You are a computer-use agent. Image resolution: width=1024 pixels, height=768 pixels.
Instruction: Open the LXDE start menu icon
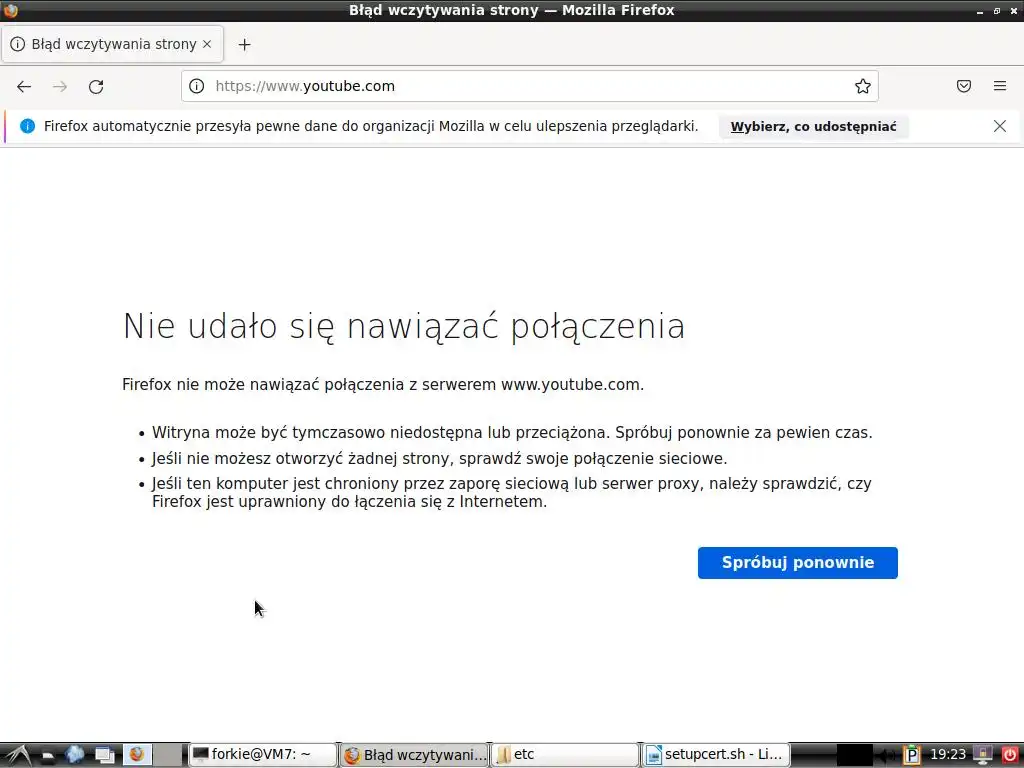click(18, 755)
